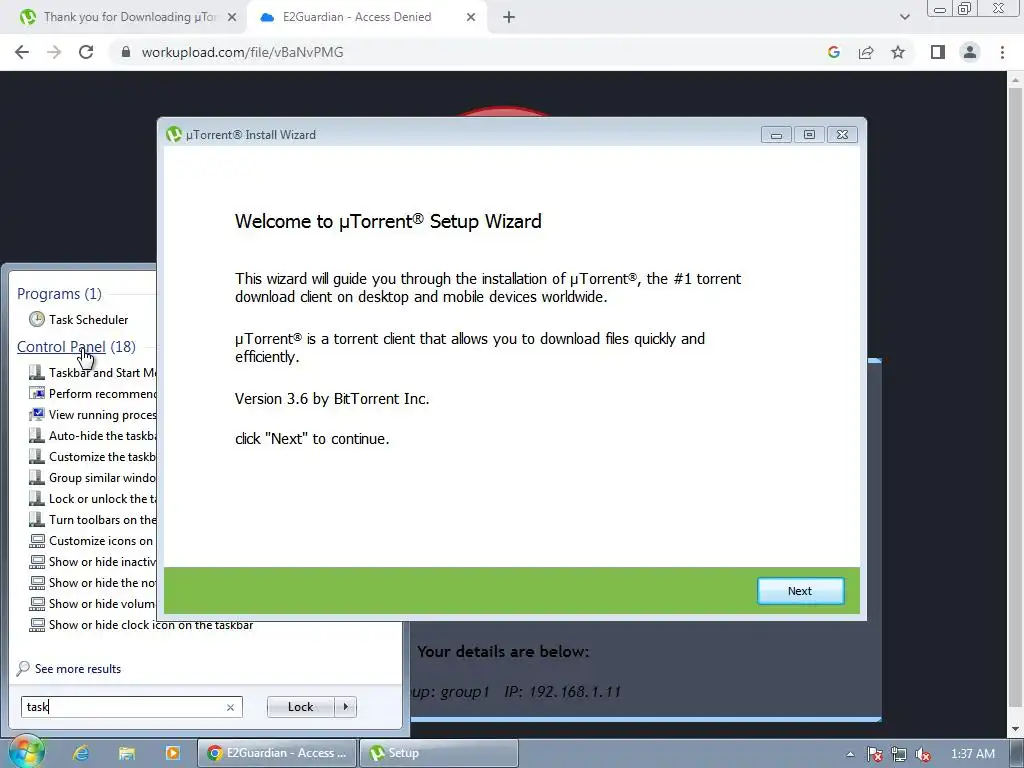Maximize the µTorrent Install Wizard window

[809, 135]
